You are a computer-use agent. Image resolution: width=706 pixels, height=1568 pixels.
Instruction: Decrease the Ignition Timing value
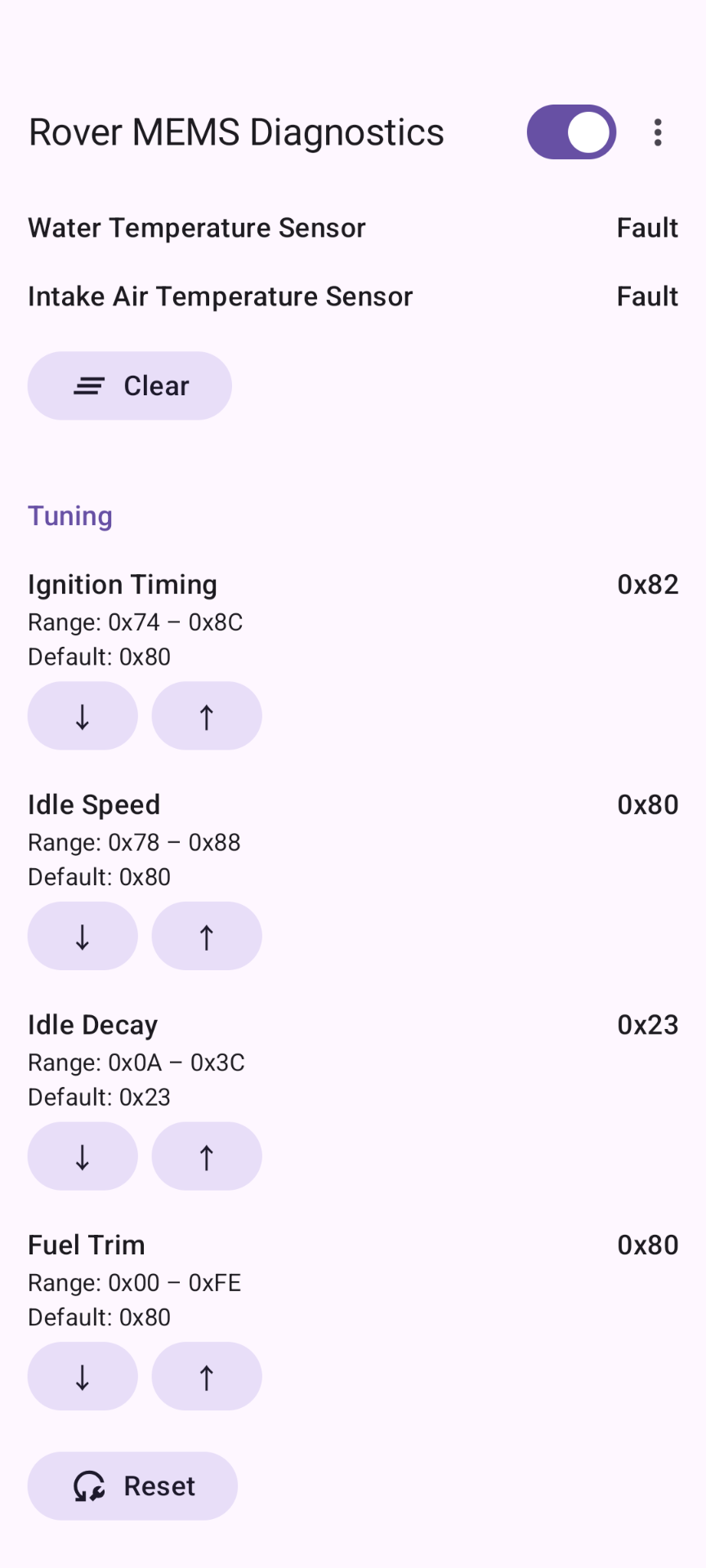click(x=83, y=716)
